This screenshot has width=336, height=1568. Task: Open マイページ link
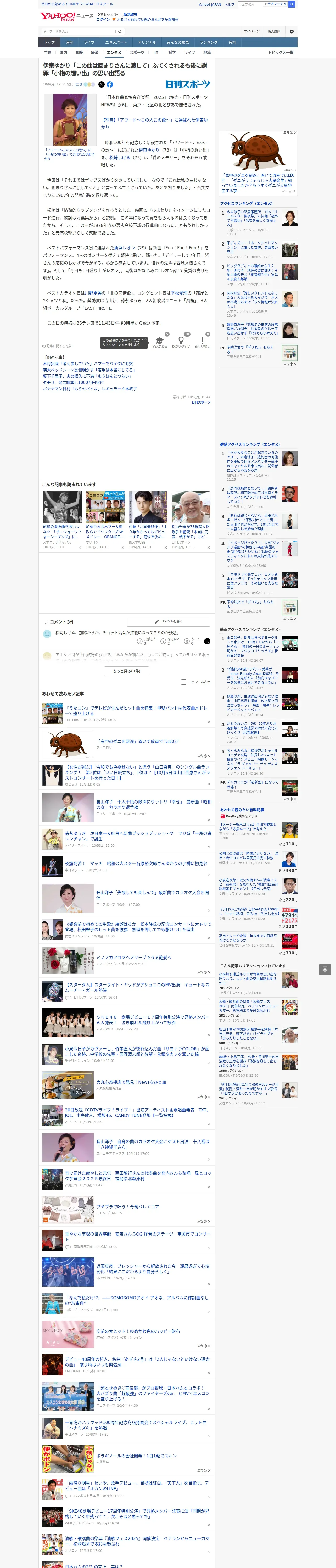[x=251, y=31]
